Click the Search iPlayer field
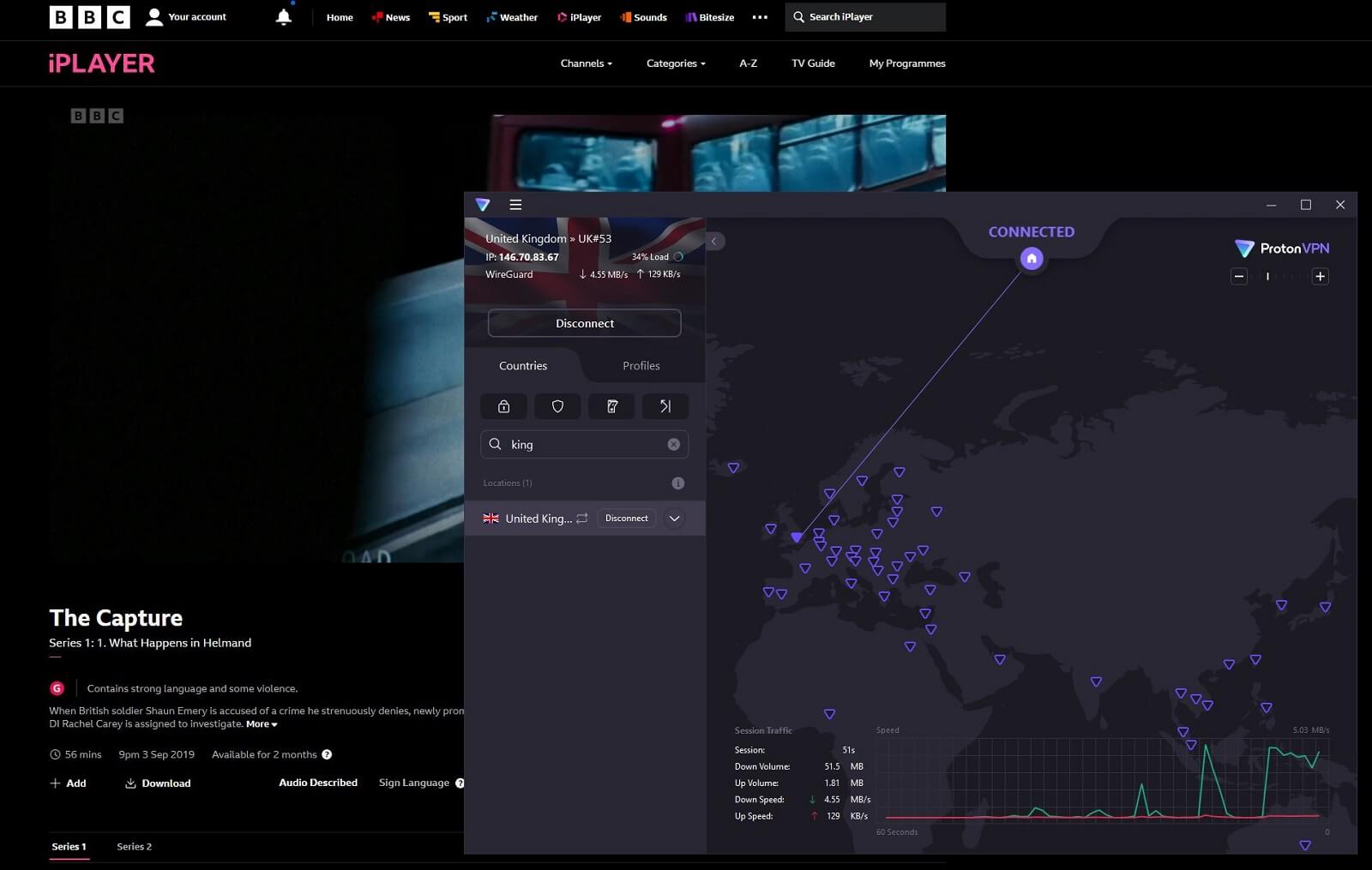Viewport: 1372px width, 870px height. tap(865, 17)
